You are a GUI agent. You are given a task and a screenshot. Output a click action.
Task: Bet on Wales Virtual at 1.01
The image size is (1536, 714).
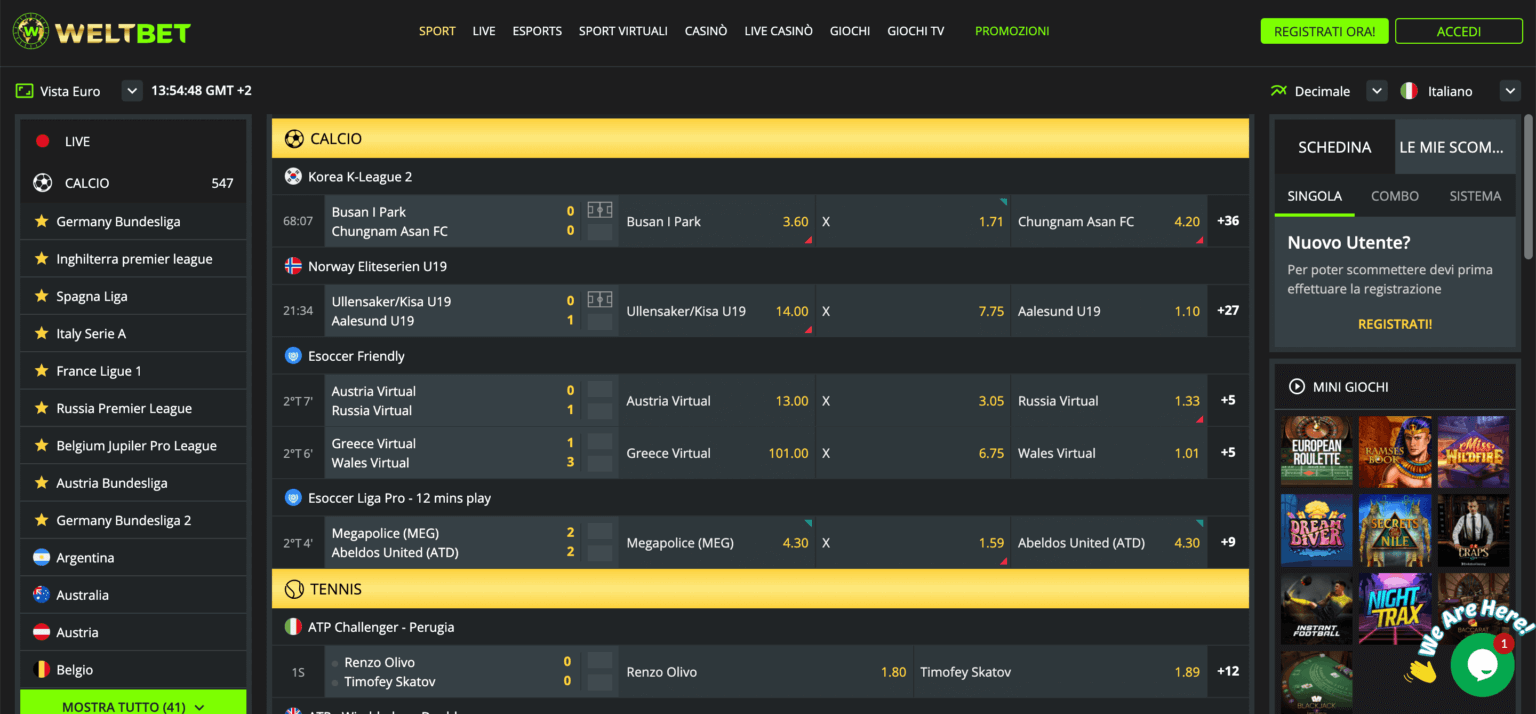pos(1108,453)
